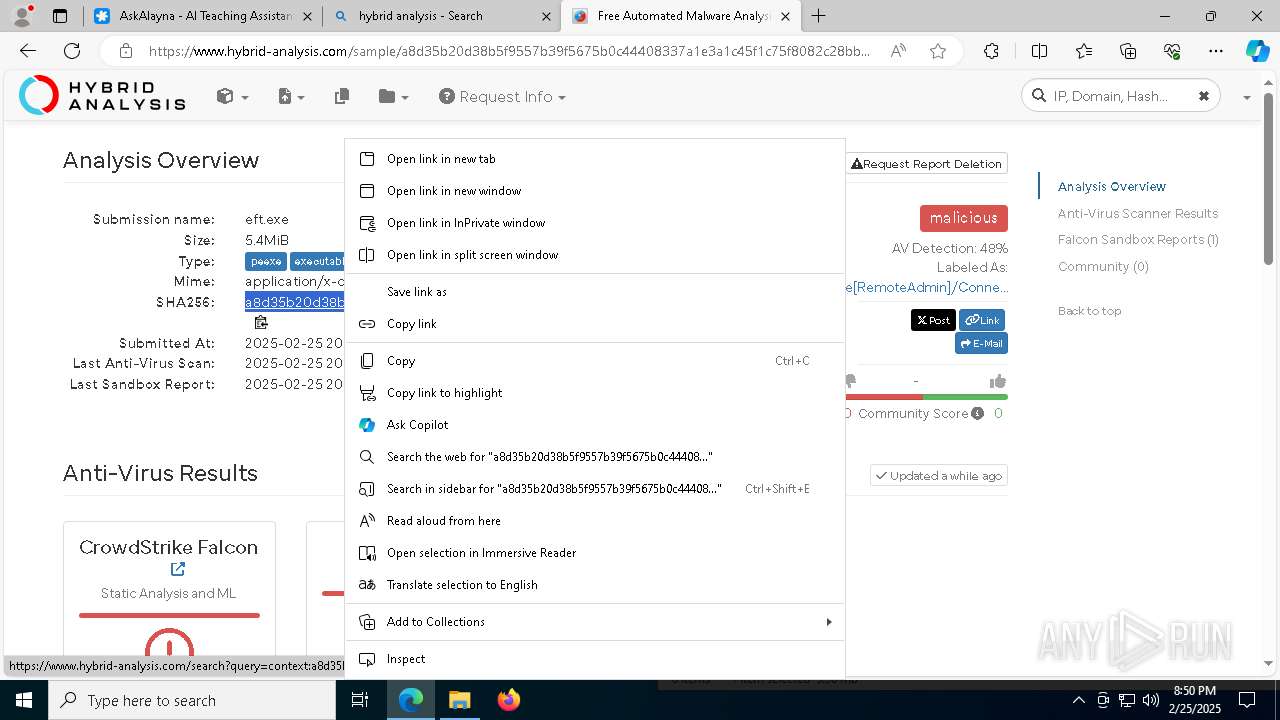
Task: Open selection in Immersive Reader
Action: tap(595, 553)
